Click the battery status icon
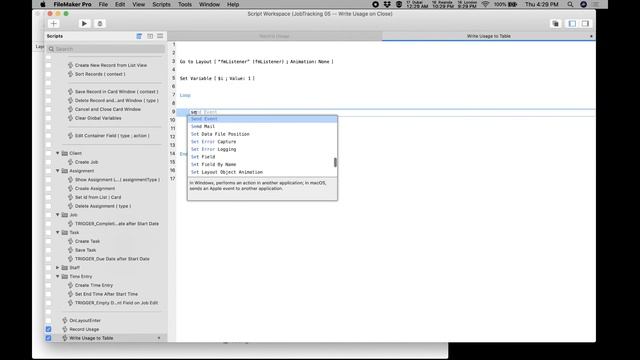This screenshot has width=640, height=360. point(513,4)
